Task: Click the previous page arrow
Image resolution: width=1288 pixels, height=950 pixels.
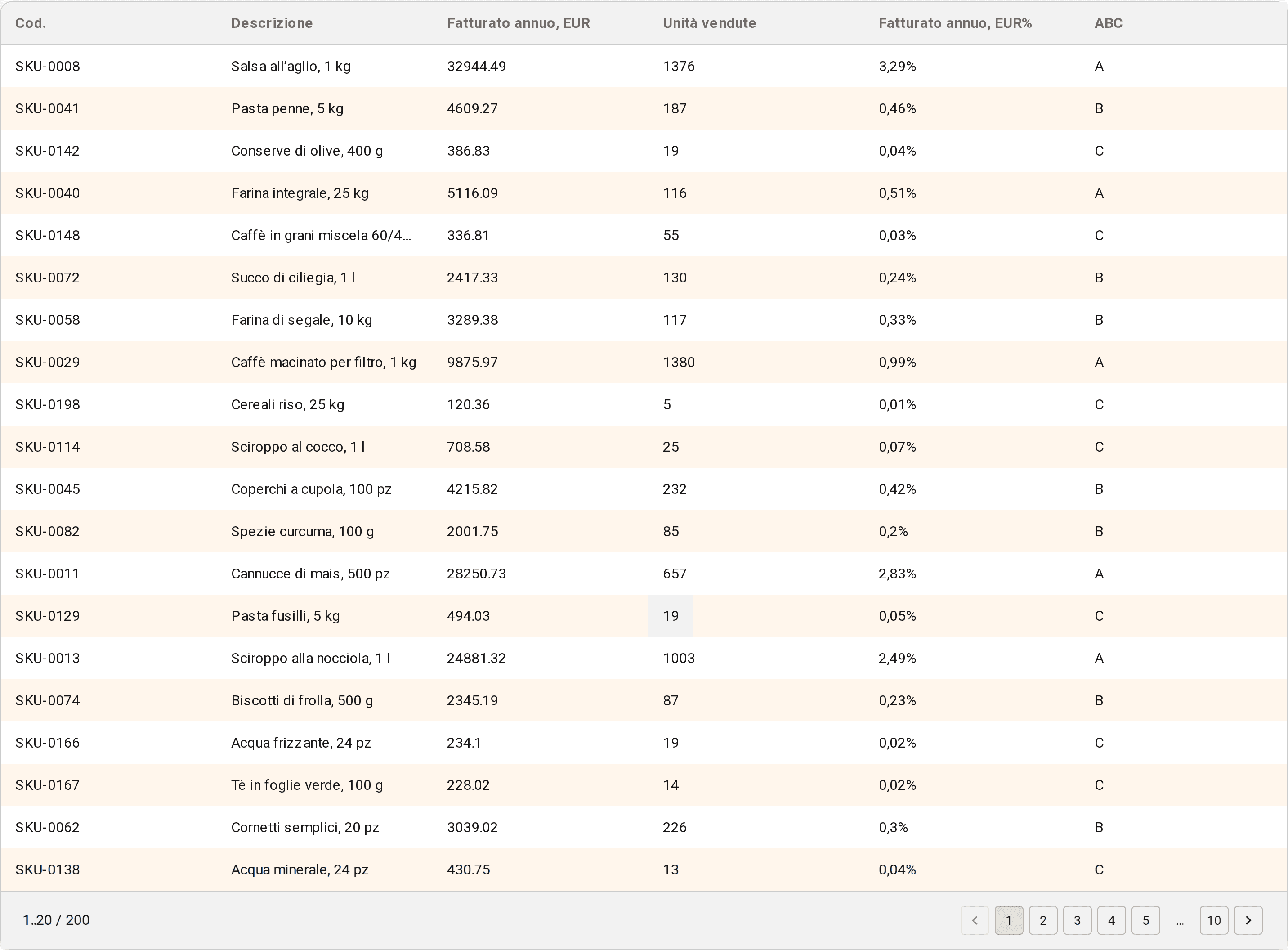Action: point(975,921)
